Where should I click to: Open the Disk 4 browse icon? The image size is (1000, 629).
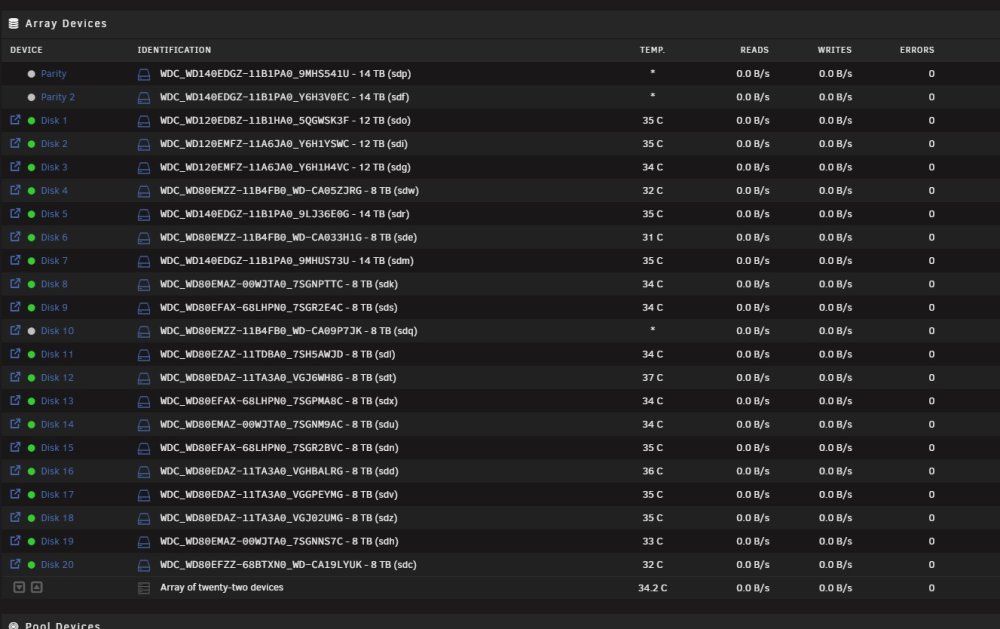(15, 190)
